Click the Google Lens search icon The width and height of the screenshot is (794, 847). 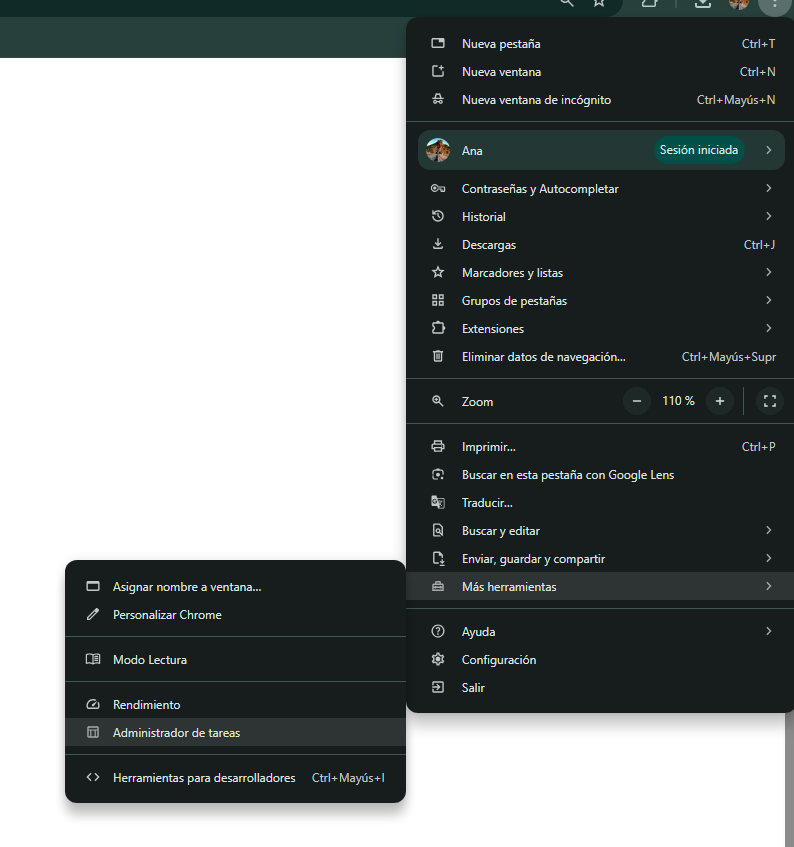point(437,475)
